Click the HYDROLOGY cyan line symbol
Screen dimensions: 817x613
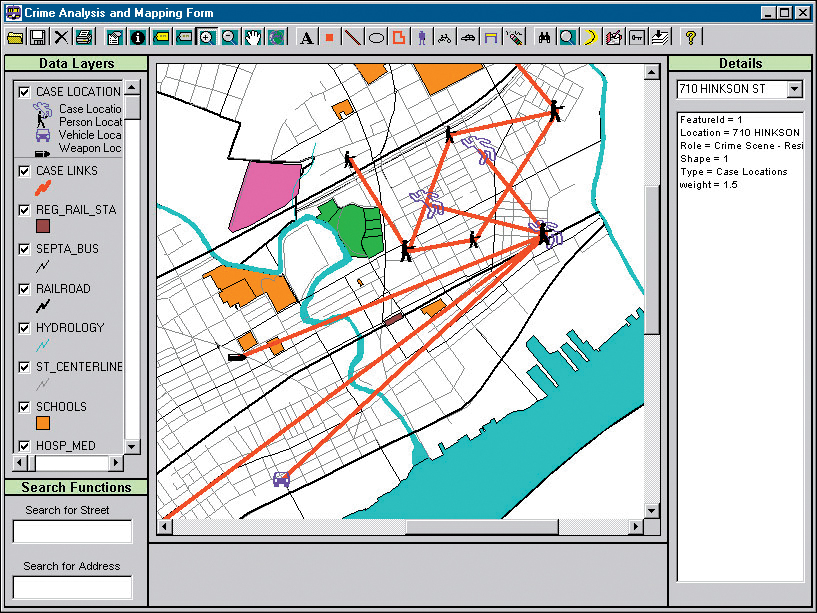click(x=43, y=345)
